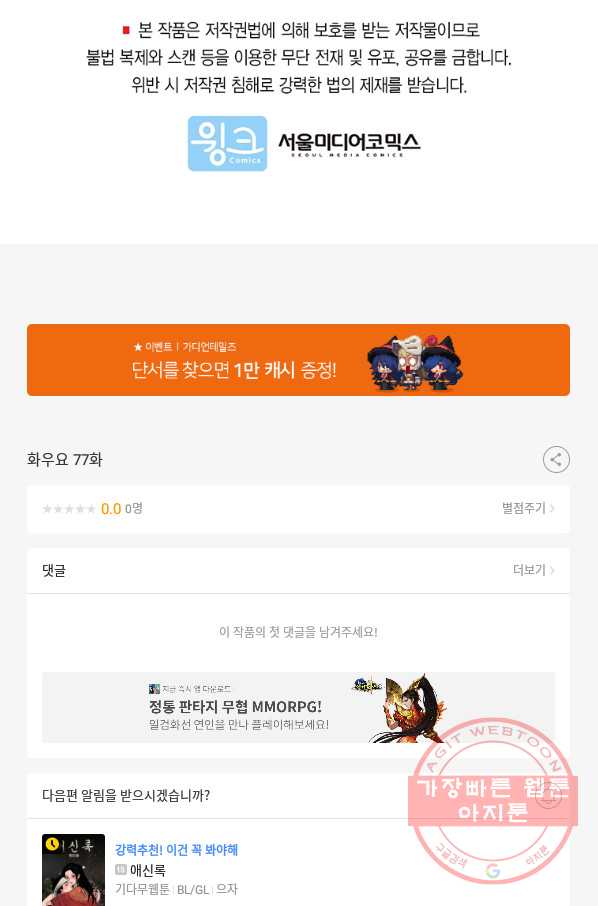Open 별점주기 rating chevron
598x906 pixels.
click(x=528, y=508)
